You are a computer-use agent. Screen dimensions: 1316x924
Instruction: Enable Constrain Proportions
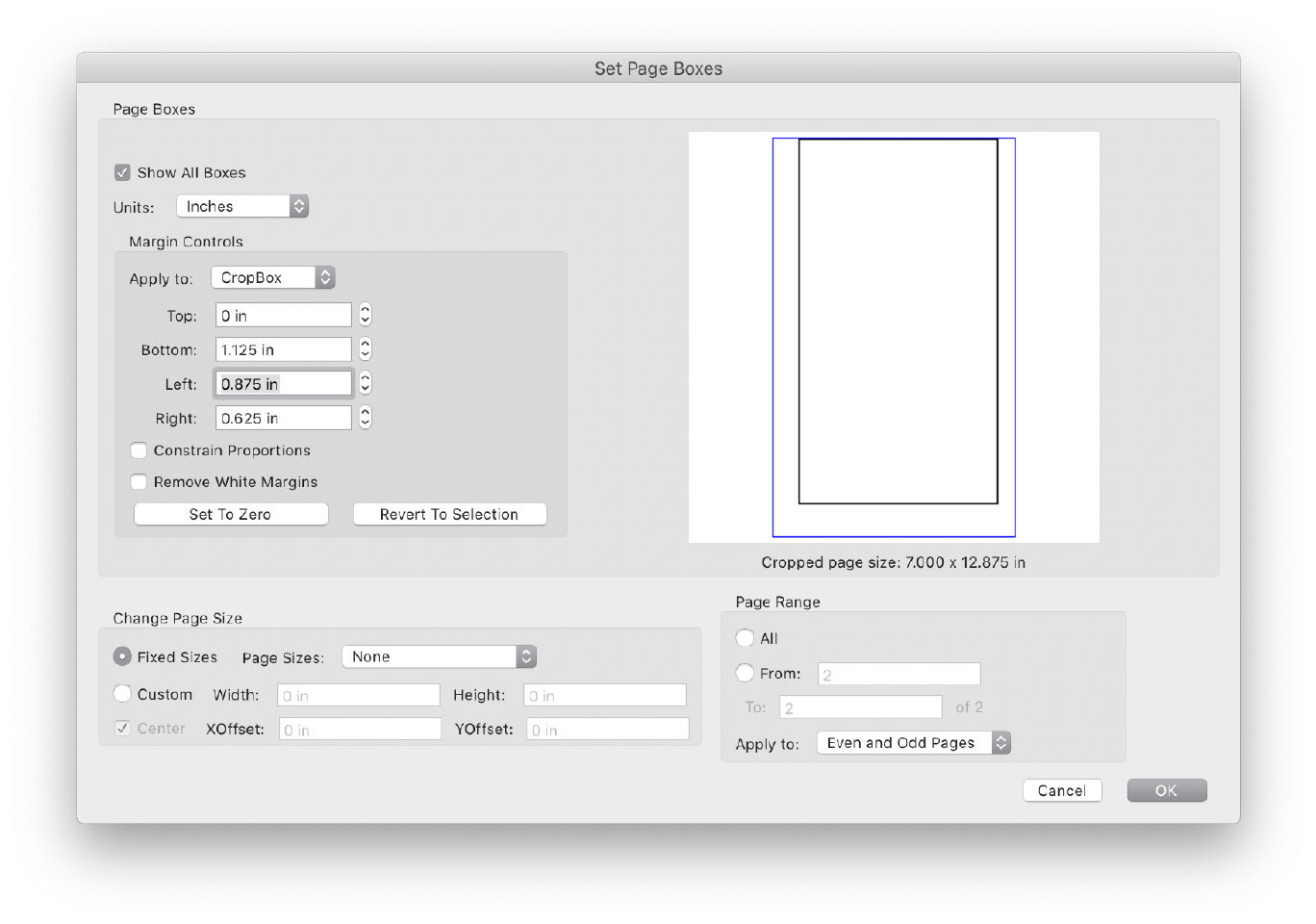coord(139,450)
